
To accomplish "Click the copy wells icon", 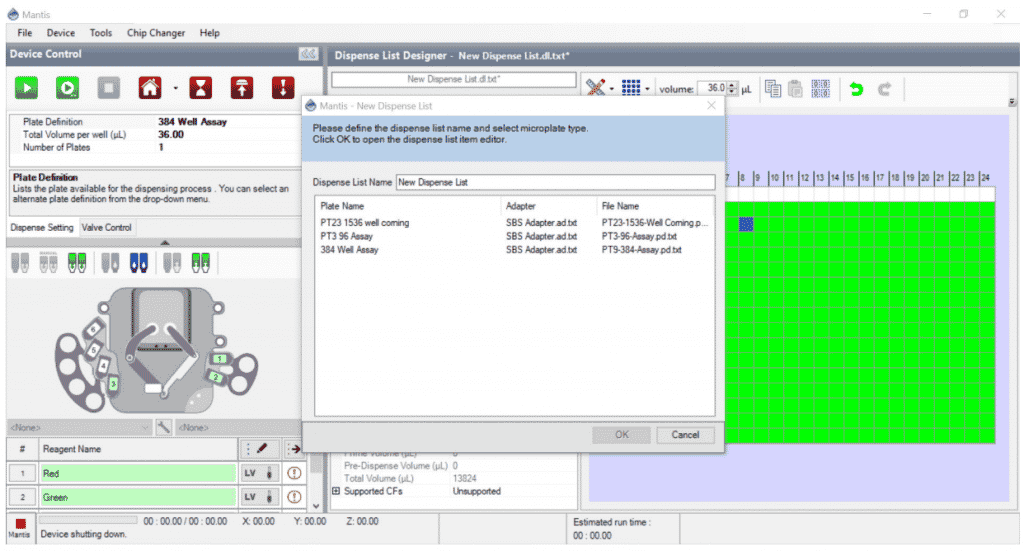I will pyautogui.click(x=773, y=89).
